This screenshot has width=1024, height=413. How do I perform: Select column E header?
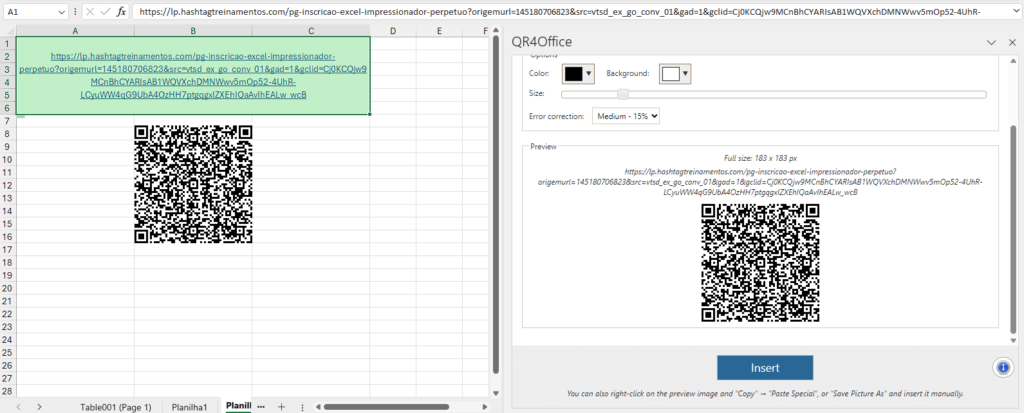pyautogui.click(x=439, y=31)
